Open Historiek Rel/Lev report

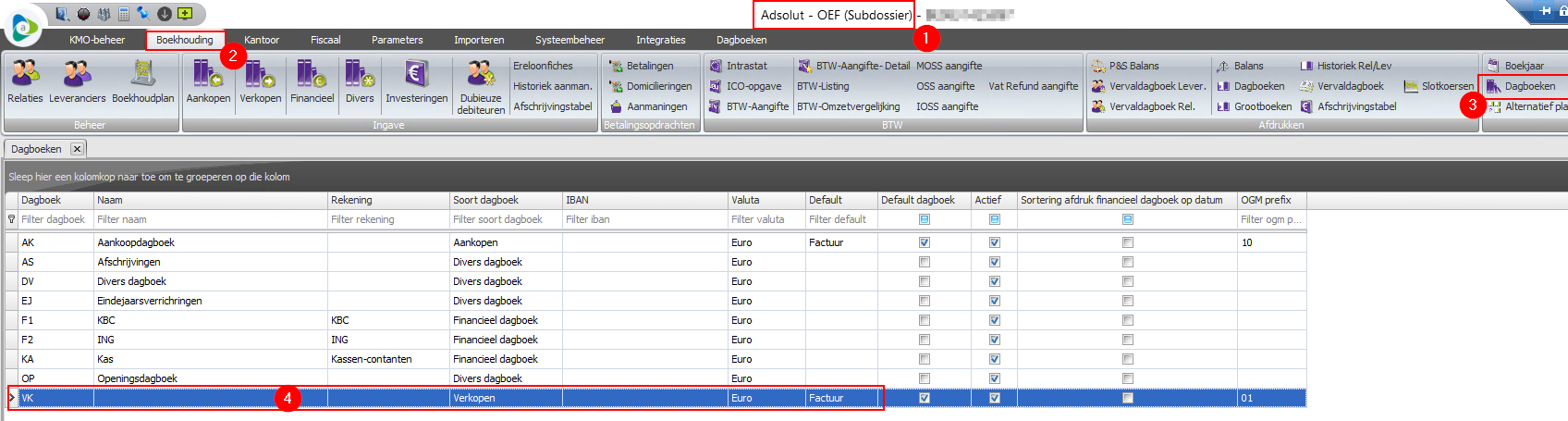pyautogui.click(x=1345, y=66)
